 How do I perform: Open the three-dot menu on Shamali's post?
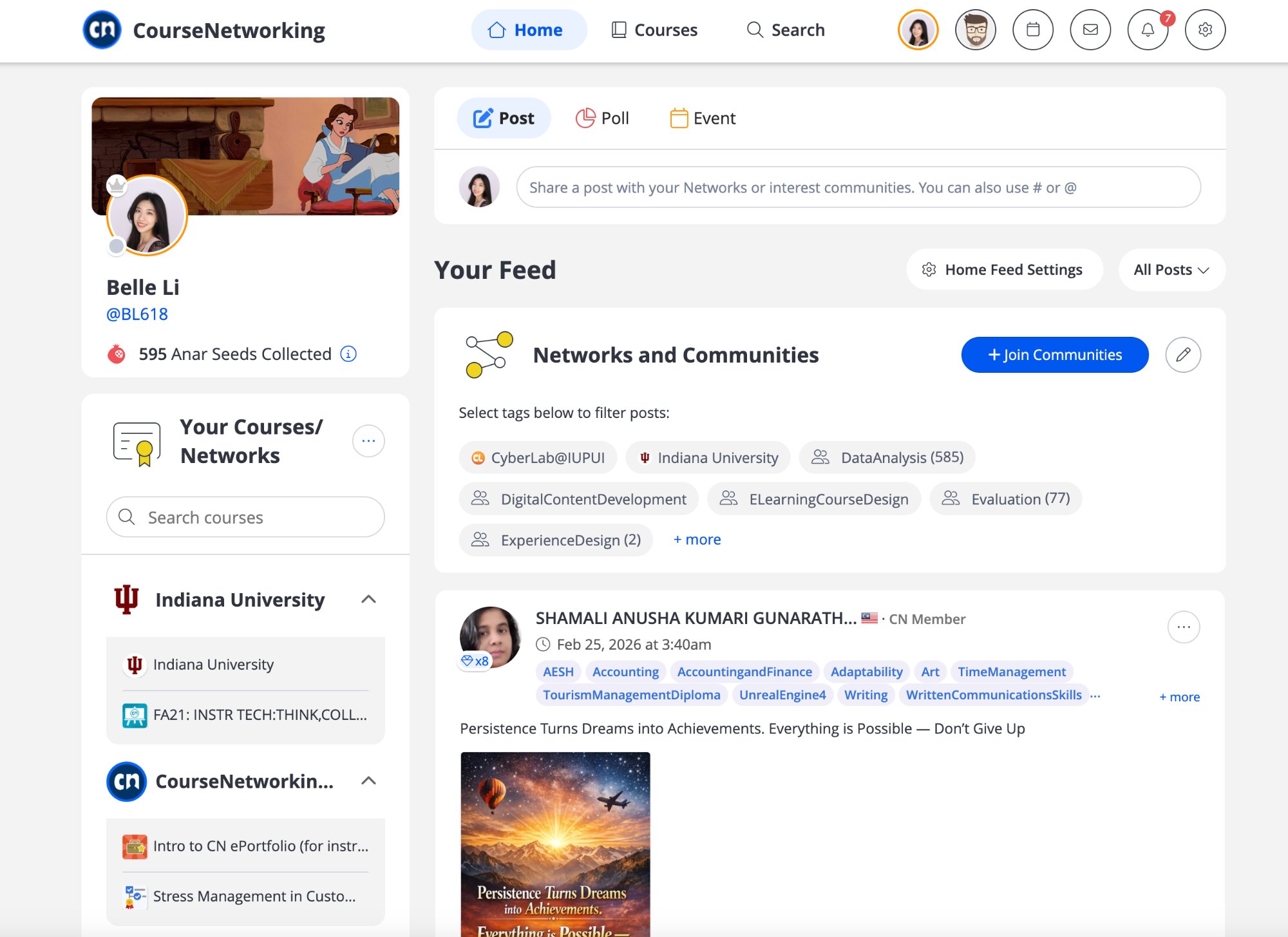(x=1184, y=627)
